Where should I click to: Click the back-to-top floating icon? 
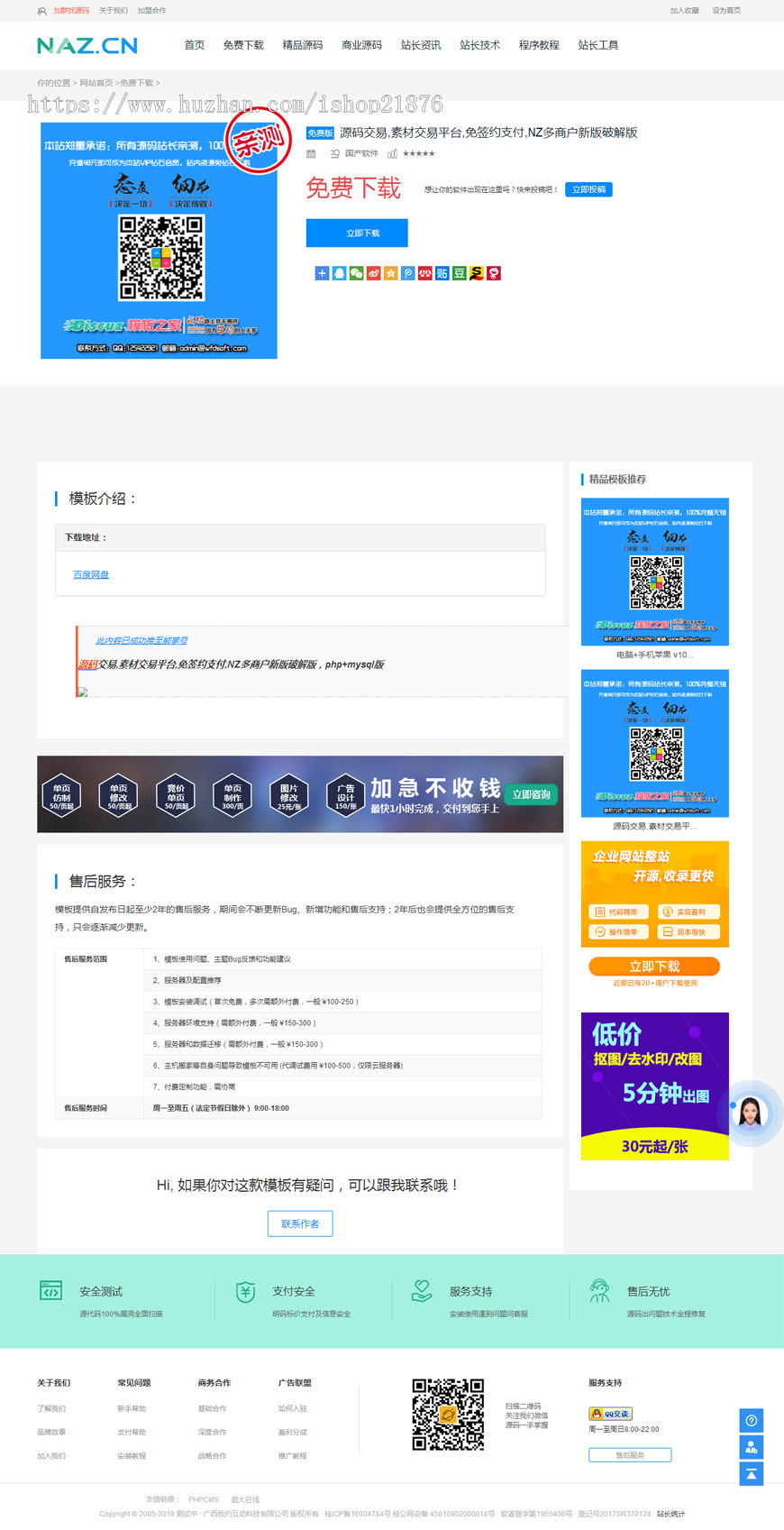pyautogui.click(x=752, y=1474)
